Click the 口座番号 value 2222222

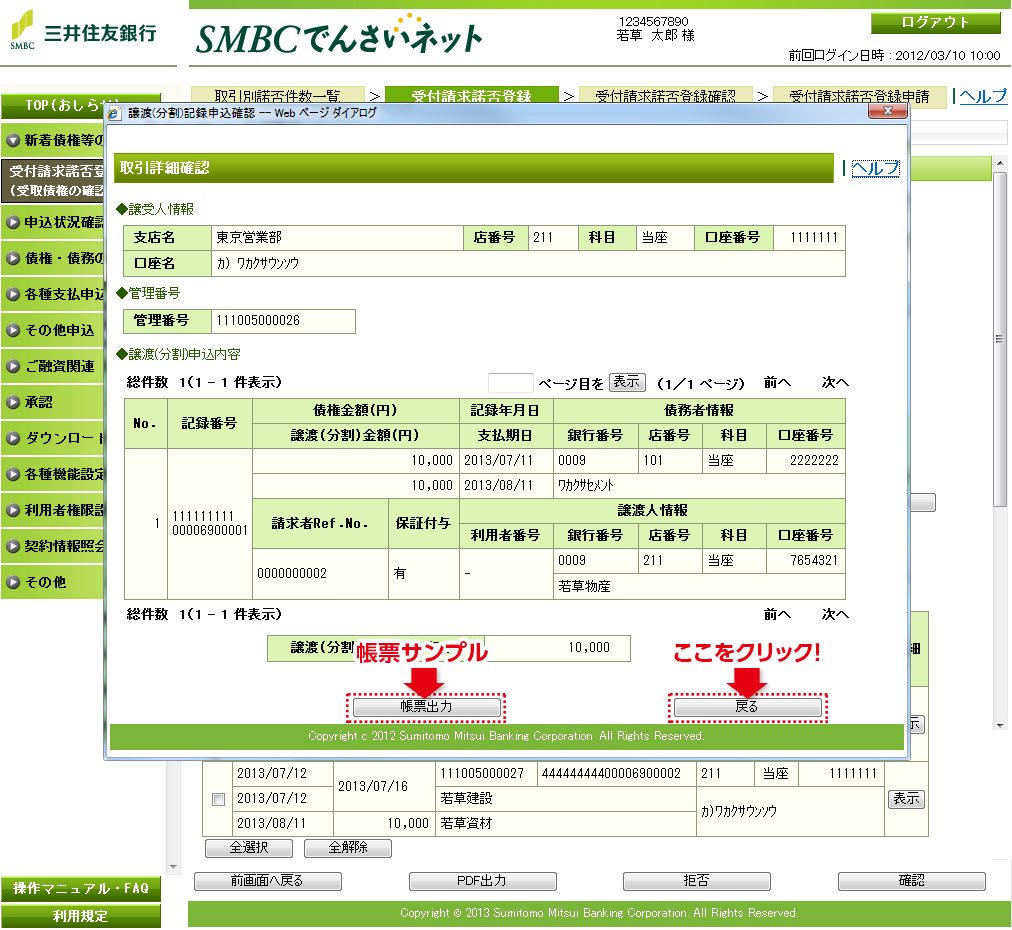(x=815, y=460)
